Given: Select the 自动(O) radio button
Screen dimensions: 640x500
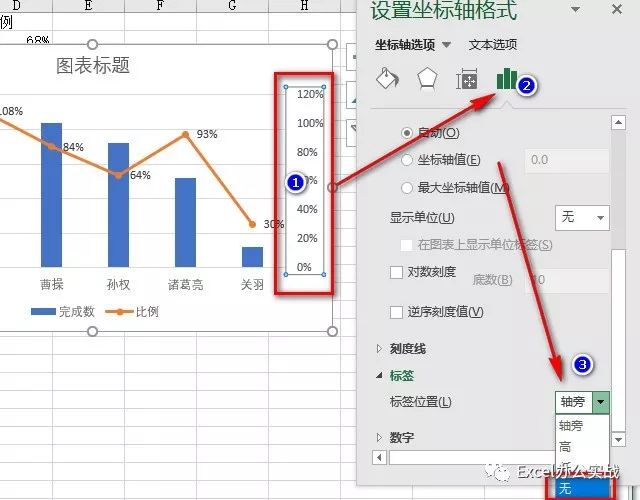Looking at the screenshot, I should tap(407, 133).
